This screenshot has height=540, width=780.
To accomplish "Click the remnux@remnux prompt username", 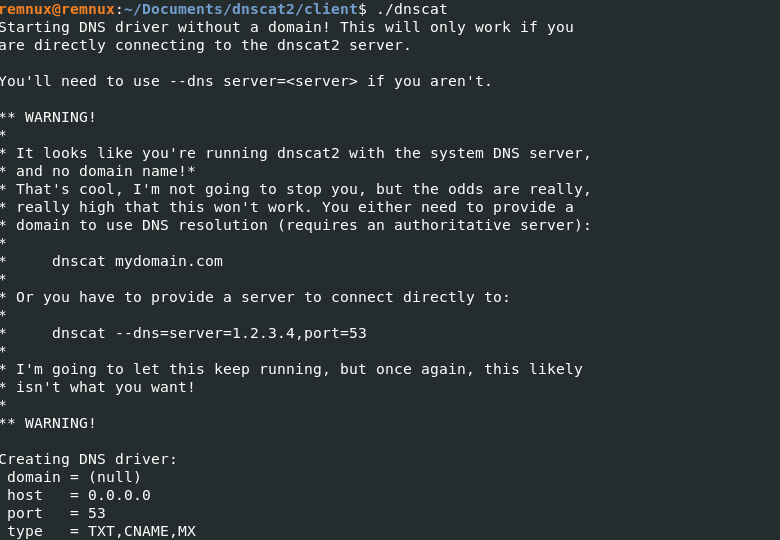I will [56, 9].
